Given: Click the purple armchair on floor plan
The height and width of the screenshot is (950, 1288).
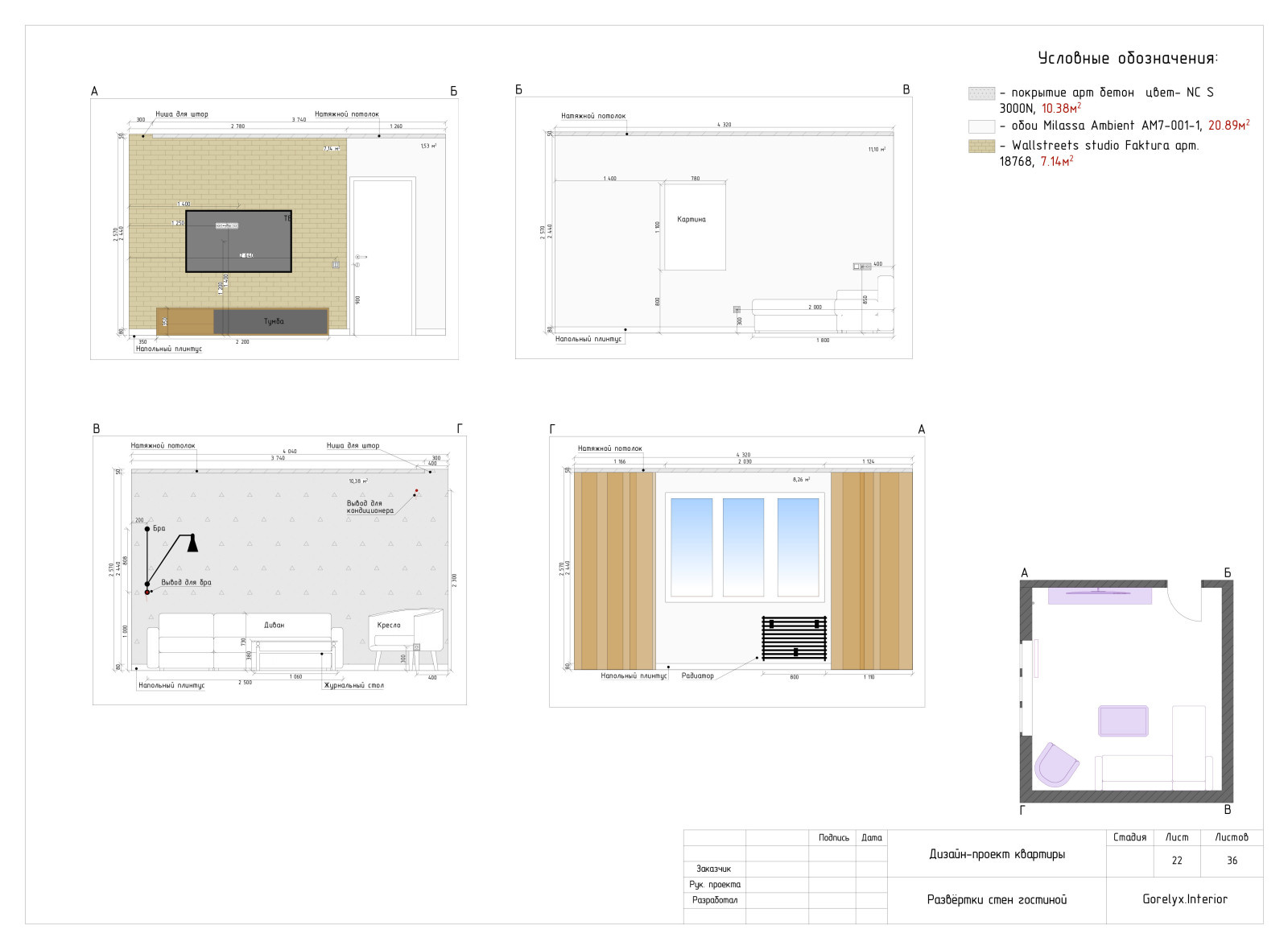Looking at the screenshot, I should (1055, 764).
